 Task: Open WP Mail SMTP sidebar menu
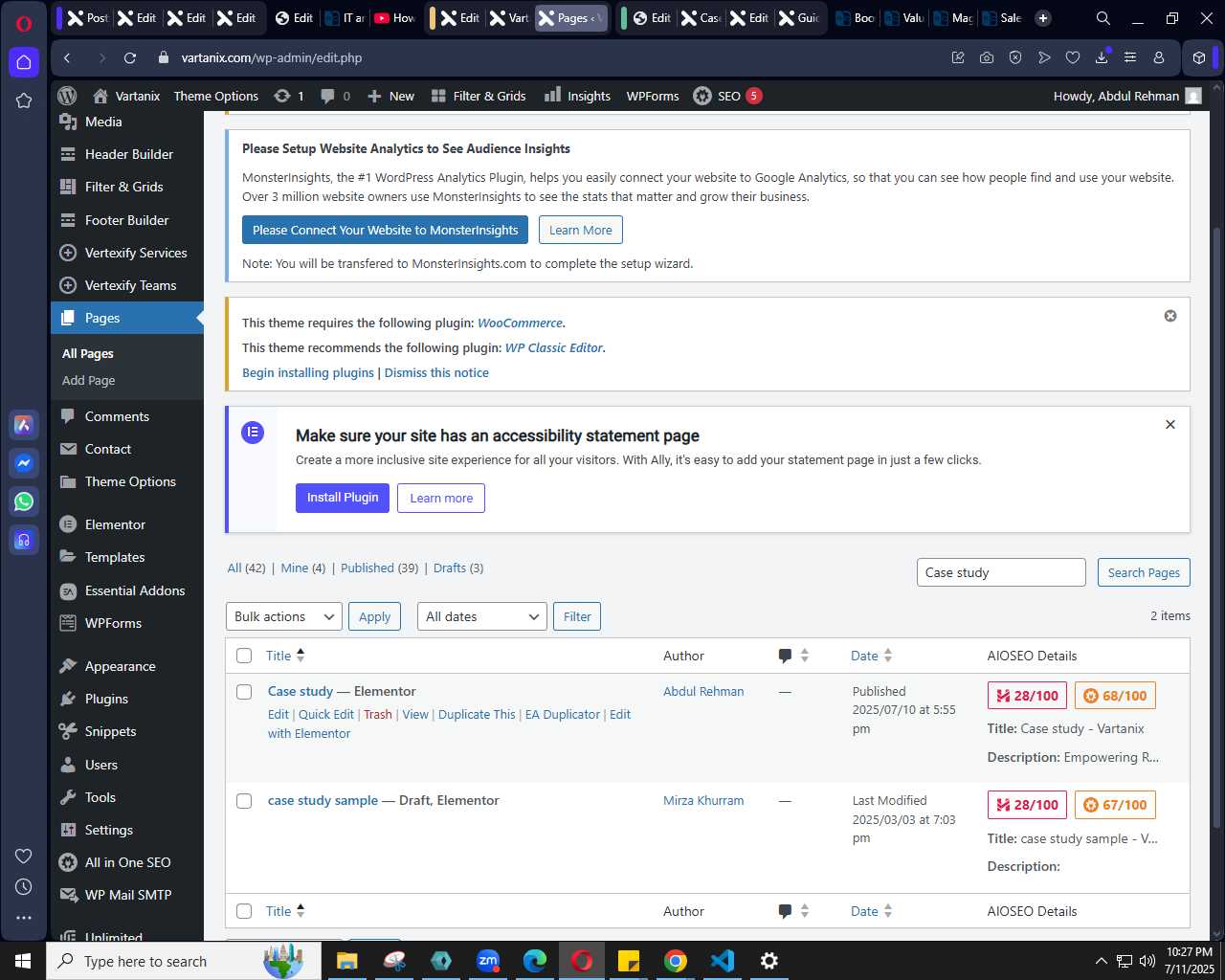click(126, 895)
